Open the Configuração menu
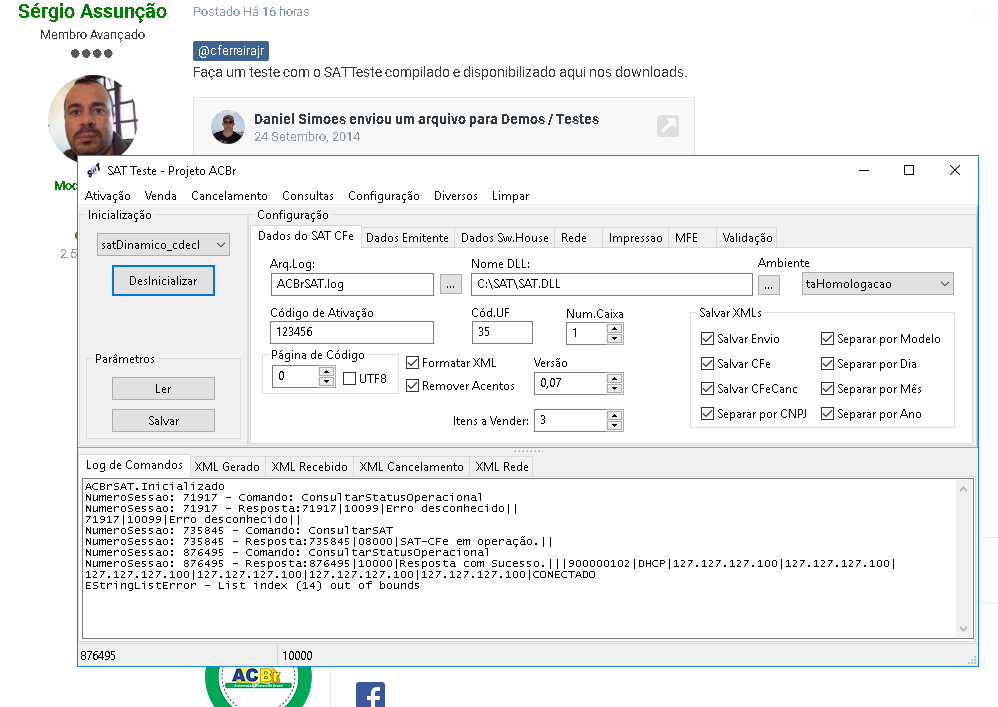 (x=384, y=196)
